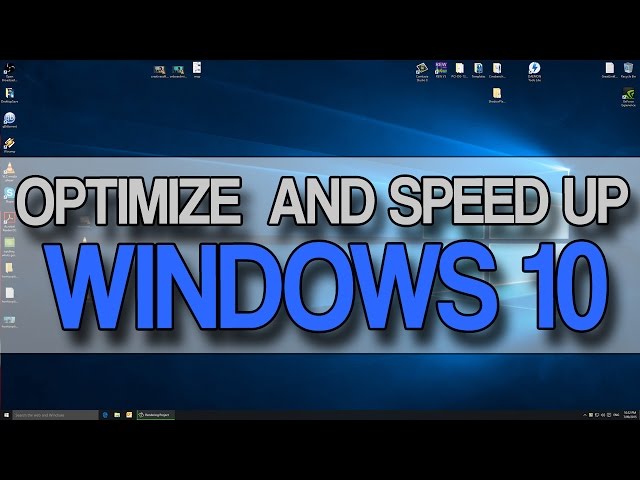Launch Edge browser from taskbar
Screen dimensions: 640x480
click(x=105, y=415)
